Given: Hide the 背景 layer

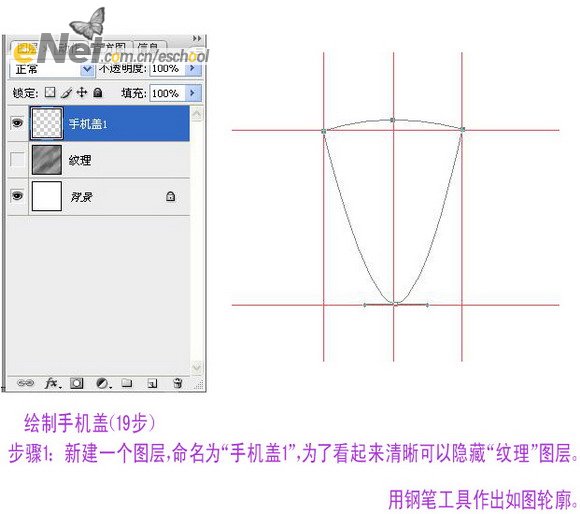Looking at the screenshot, I should pyautogui.click(x=17, y=195).
